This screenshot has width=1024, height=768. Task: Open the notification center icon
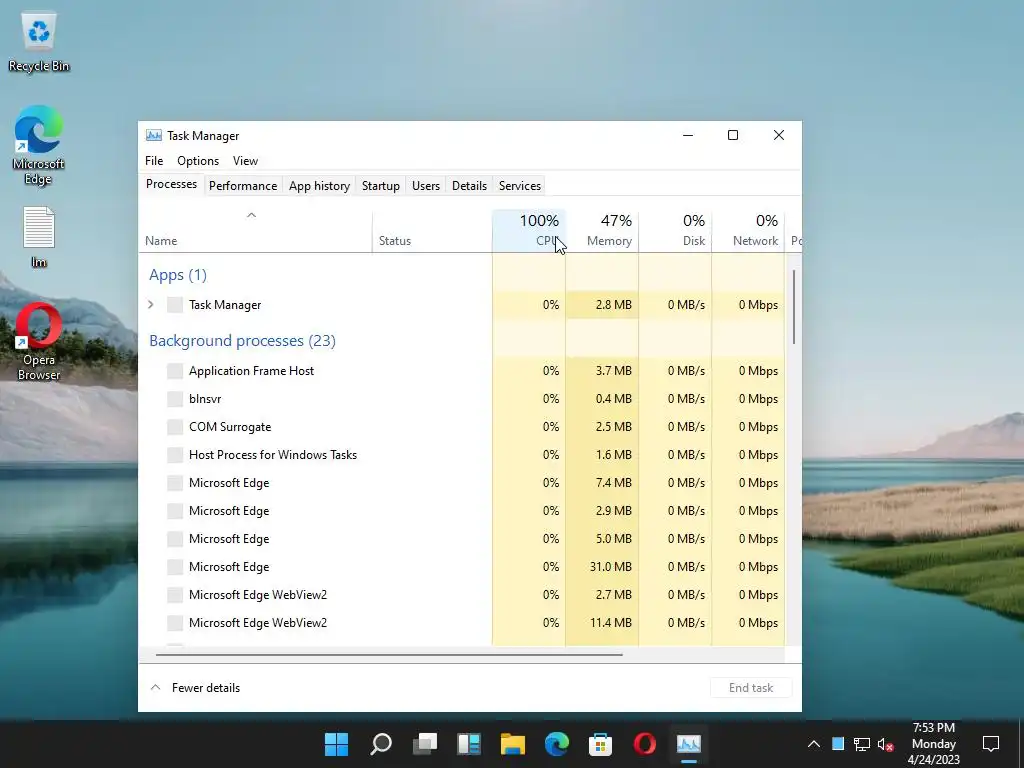(991, 744)
